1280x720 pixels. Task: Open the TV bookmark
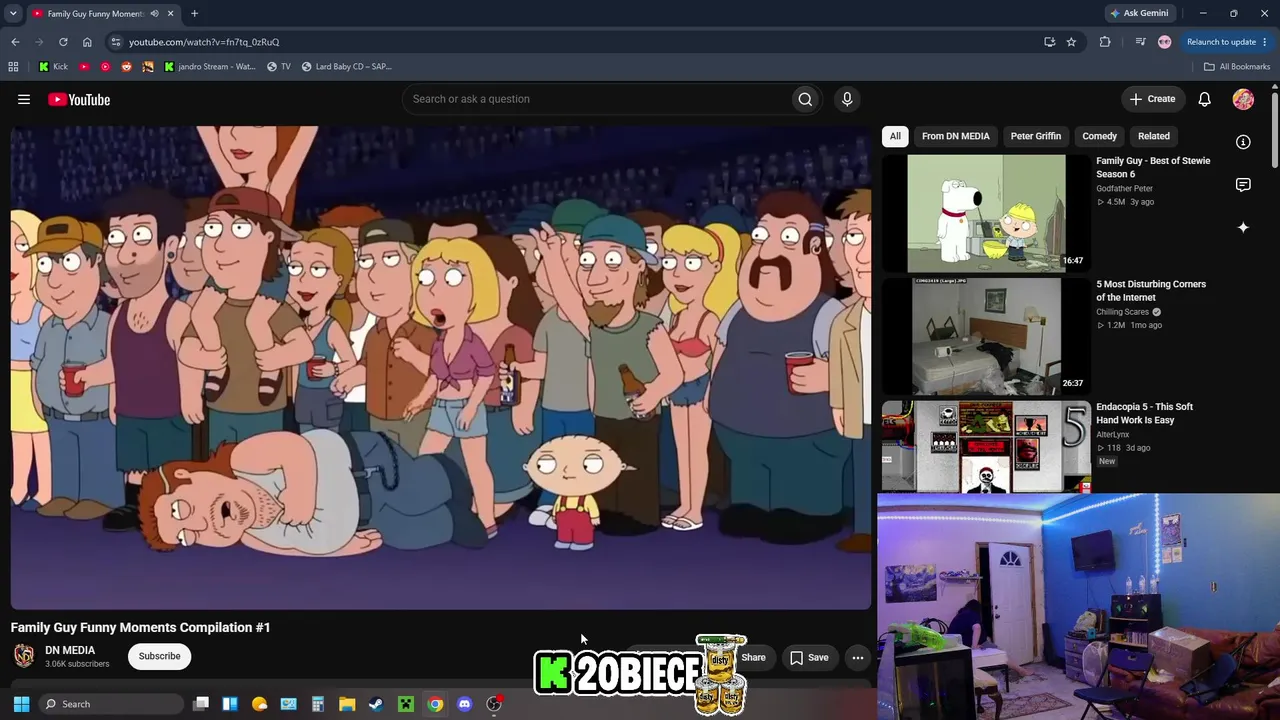point(279,67)
